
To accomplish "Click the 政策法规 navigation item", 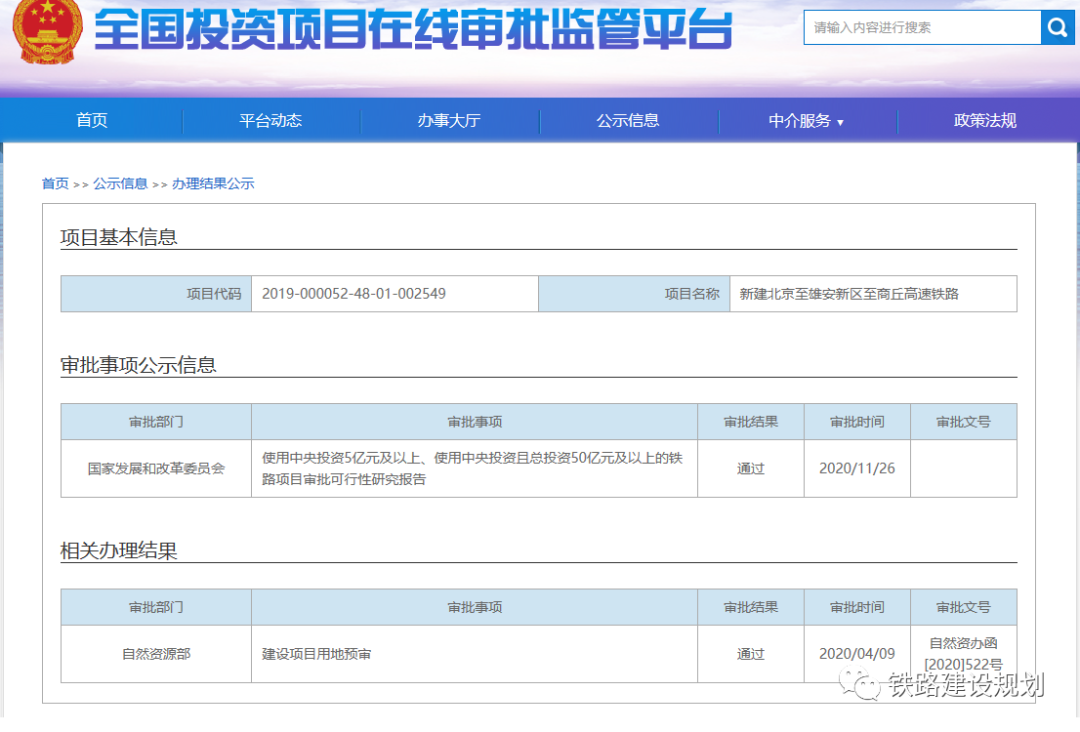I will tap(984, 120).
